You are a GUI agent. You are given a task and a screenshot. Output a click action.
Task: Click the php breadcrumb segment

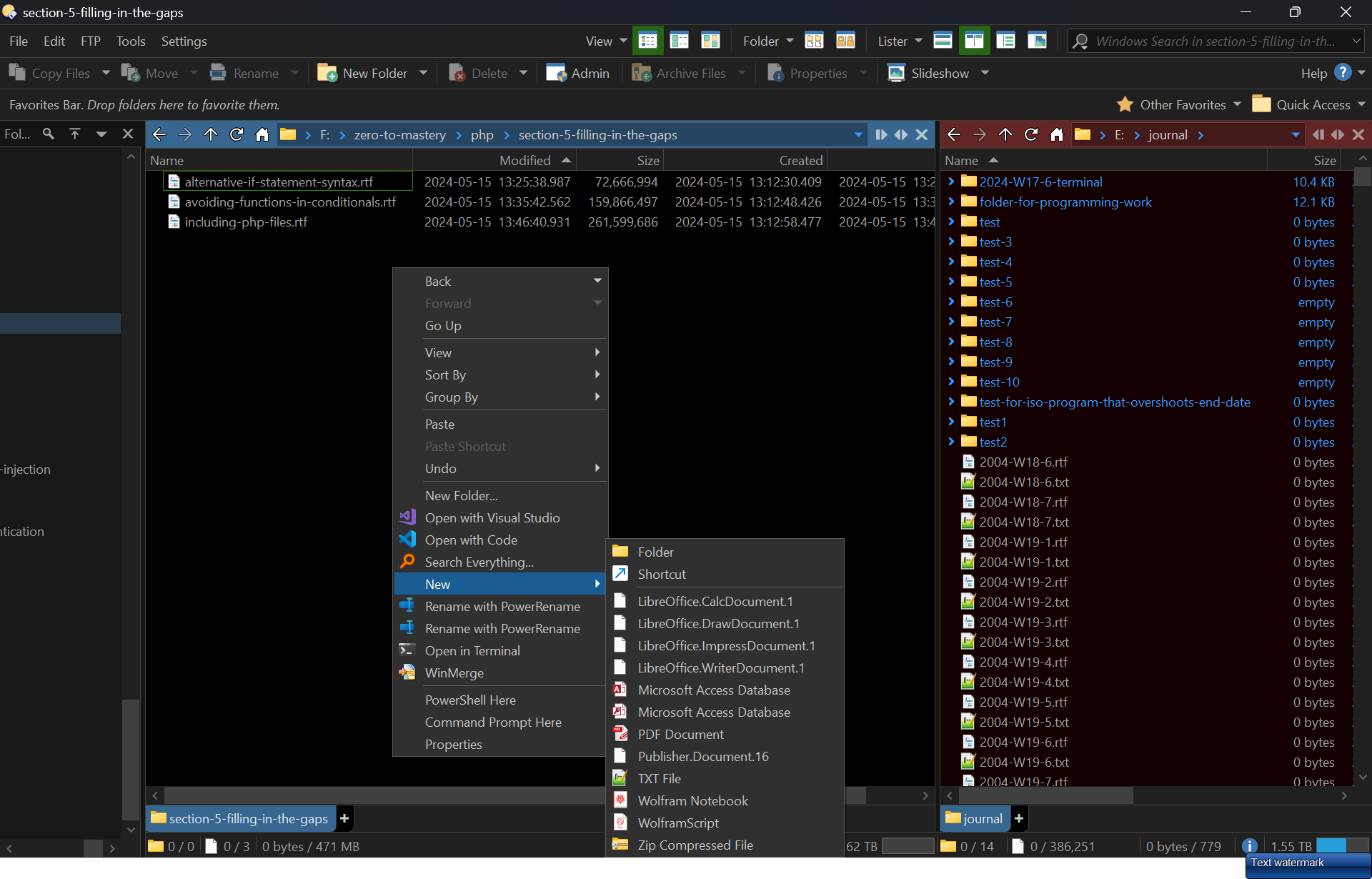coord(482,134)
